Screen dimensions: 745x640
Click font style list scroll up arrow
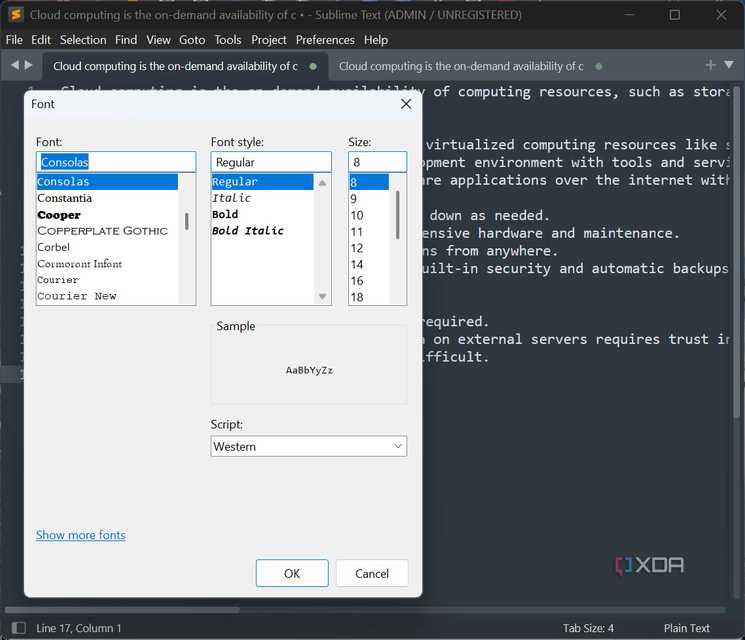point(322,182)
